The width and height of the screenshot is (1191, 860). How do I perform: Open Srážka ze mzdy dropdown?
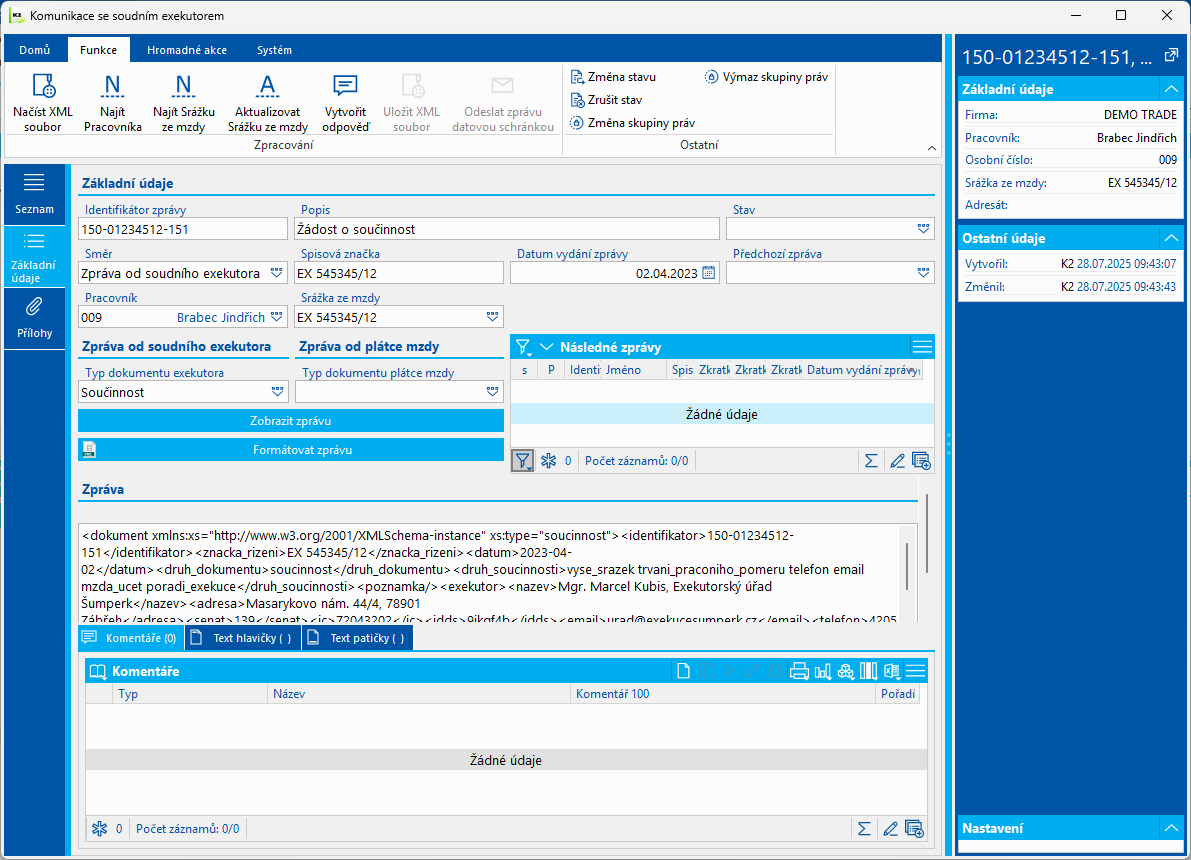(492, 317)
